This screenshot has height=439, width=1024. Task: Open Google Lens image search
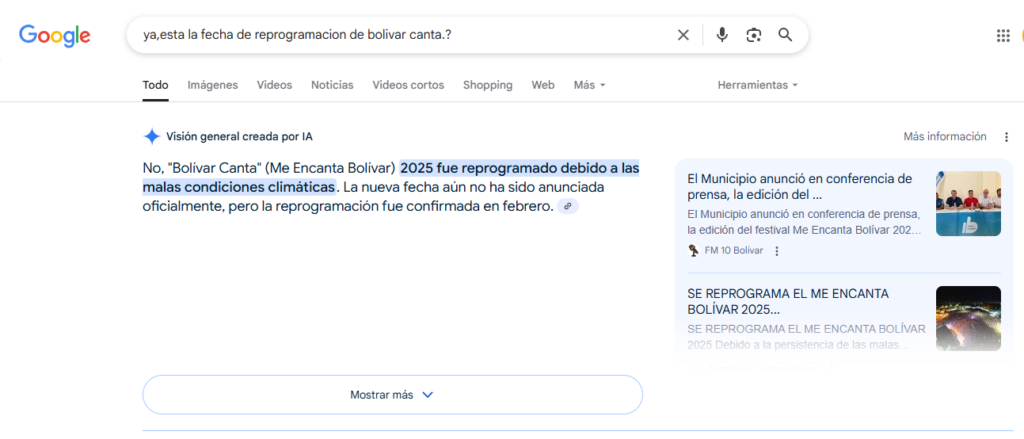coord(754,35)
